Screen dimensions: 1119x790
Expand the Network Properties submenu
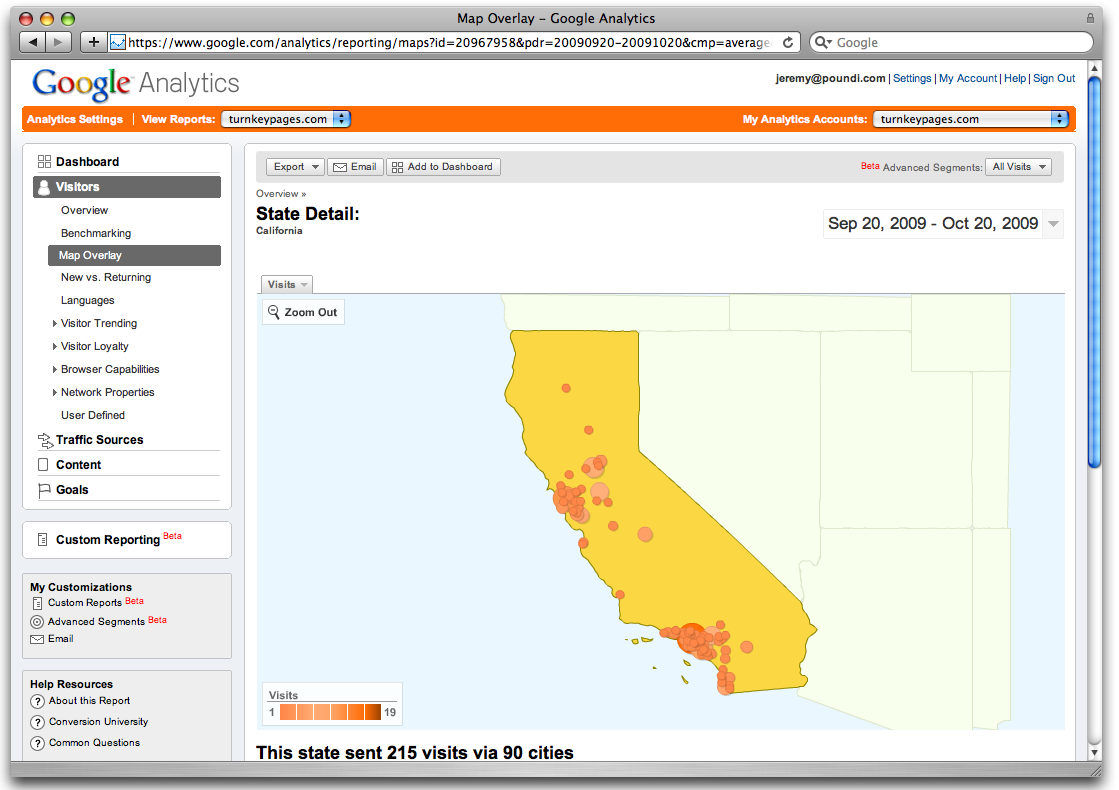(x=55, y=392)
